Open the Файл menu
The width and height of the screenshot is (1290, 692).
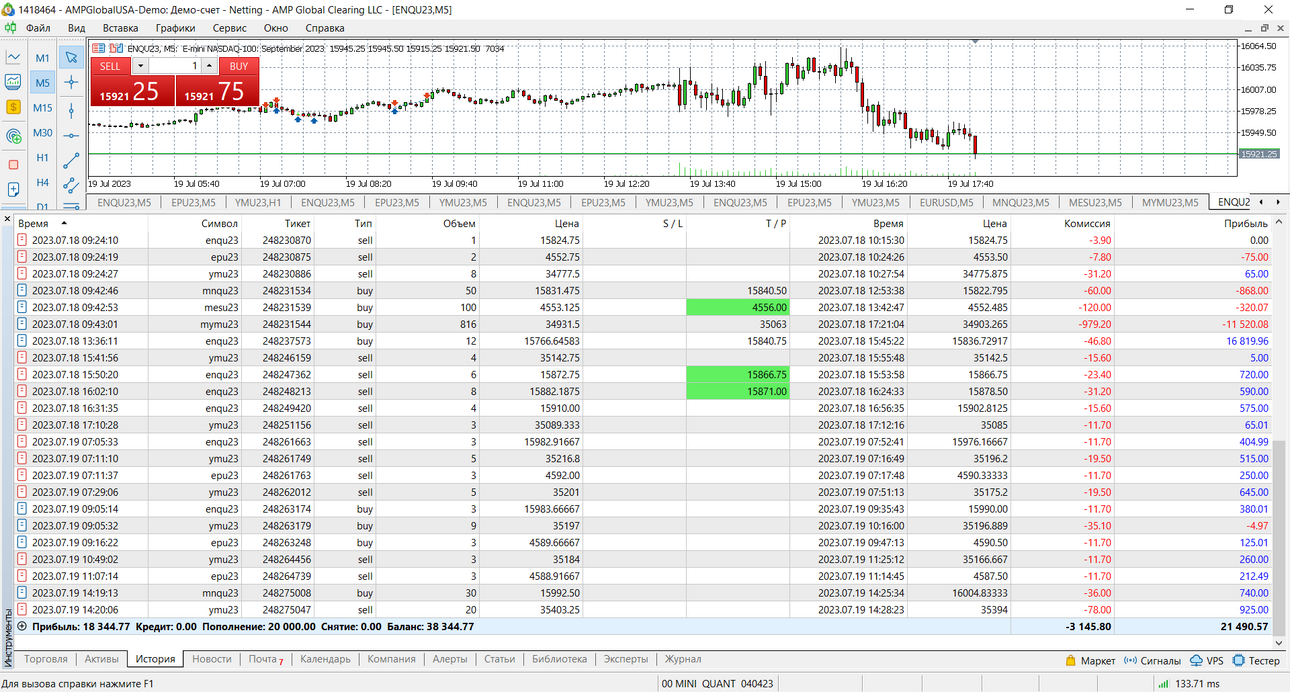tap(39, 28)
